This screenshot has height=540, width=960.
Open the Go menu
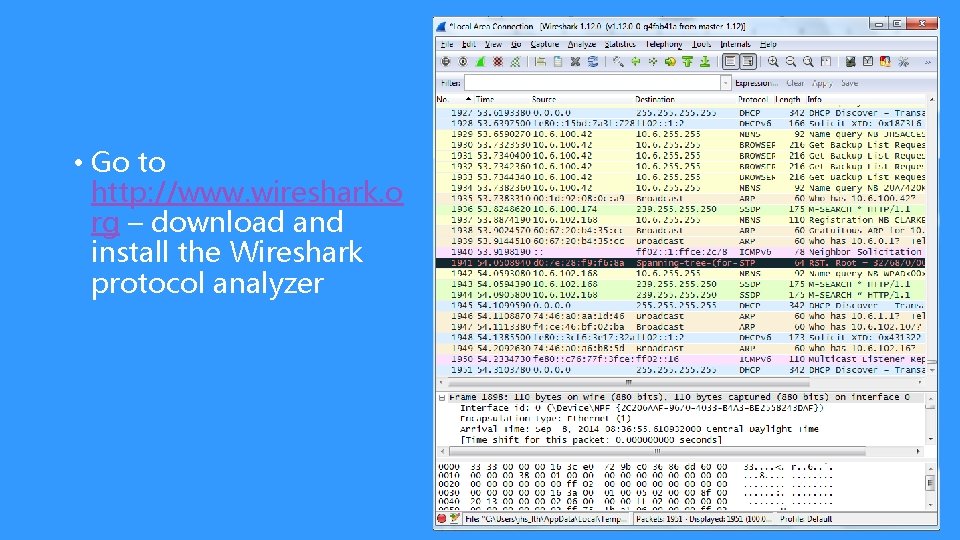(516, 44)
